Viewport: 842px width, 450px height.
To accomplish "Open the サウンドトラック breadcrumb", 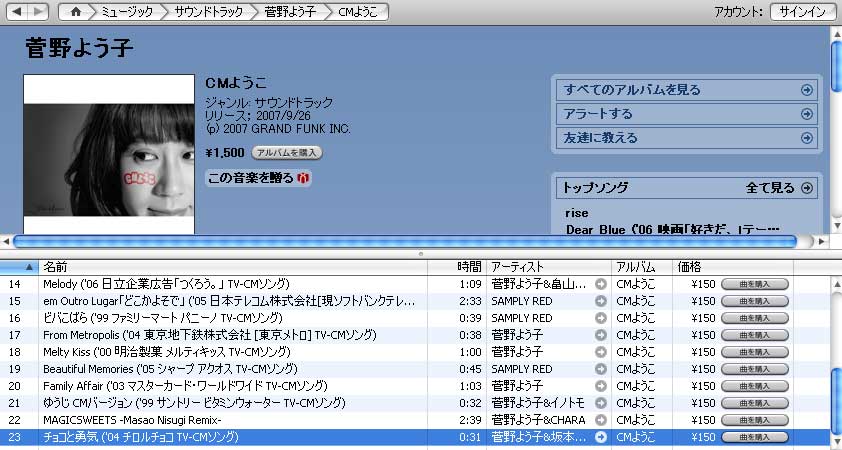I will pos(207,12).
